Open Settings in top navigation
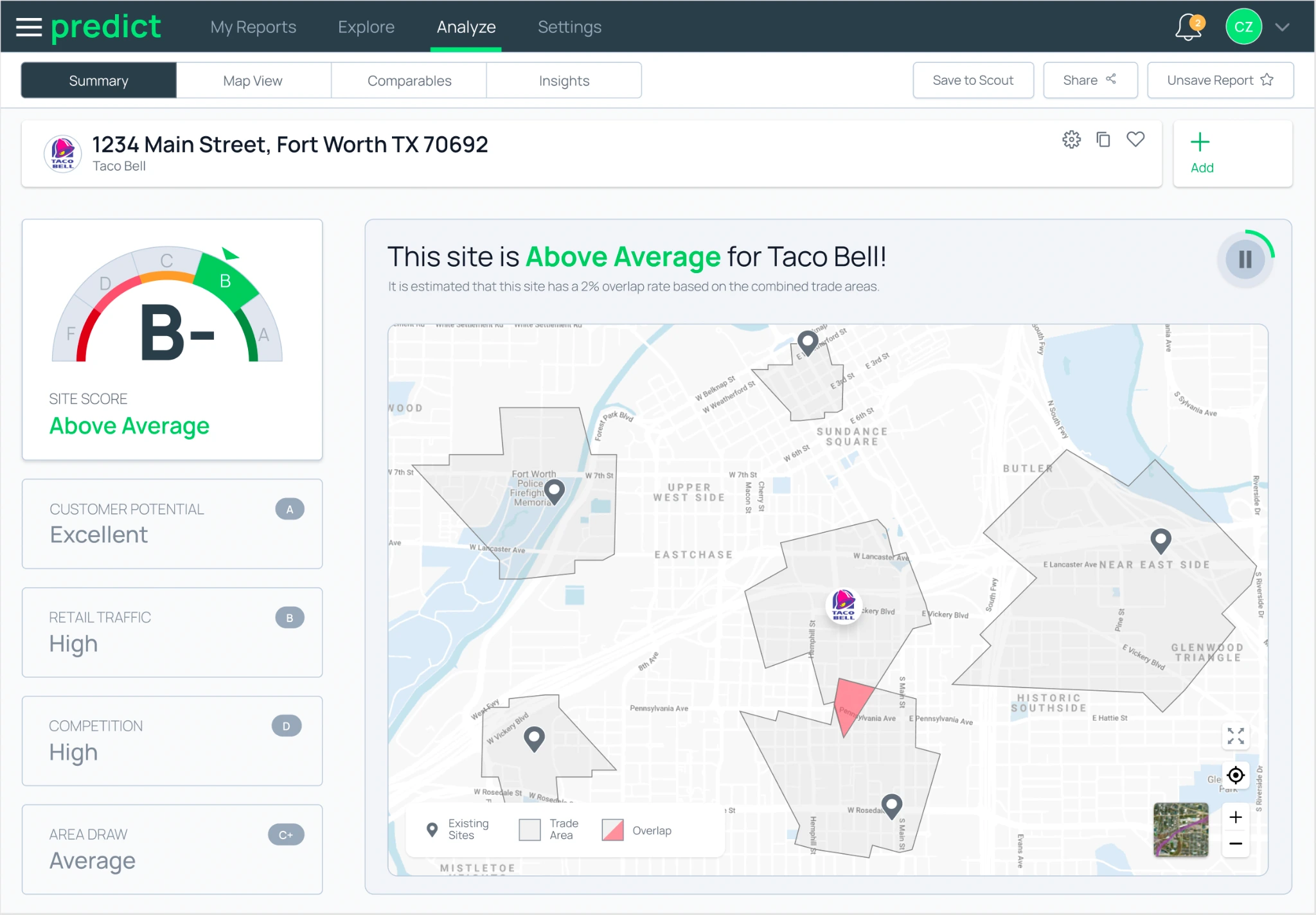 (569, 27)
